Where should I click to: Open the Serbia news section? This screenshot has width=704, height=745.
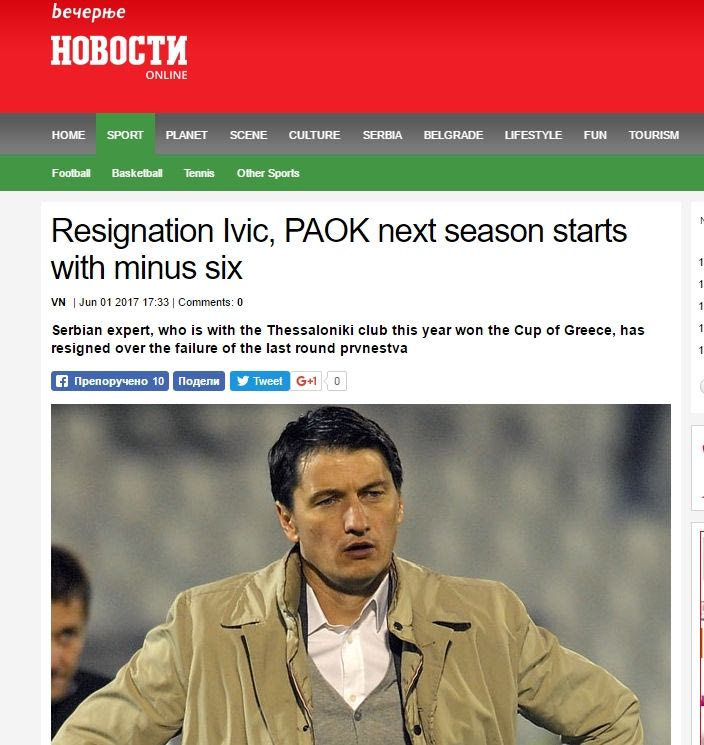click(x=382, y=135)
